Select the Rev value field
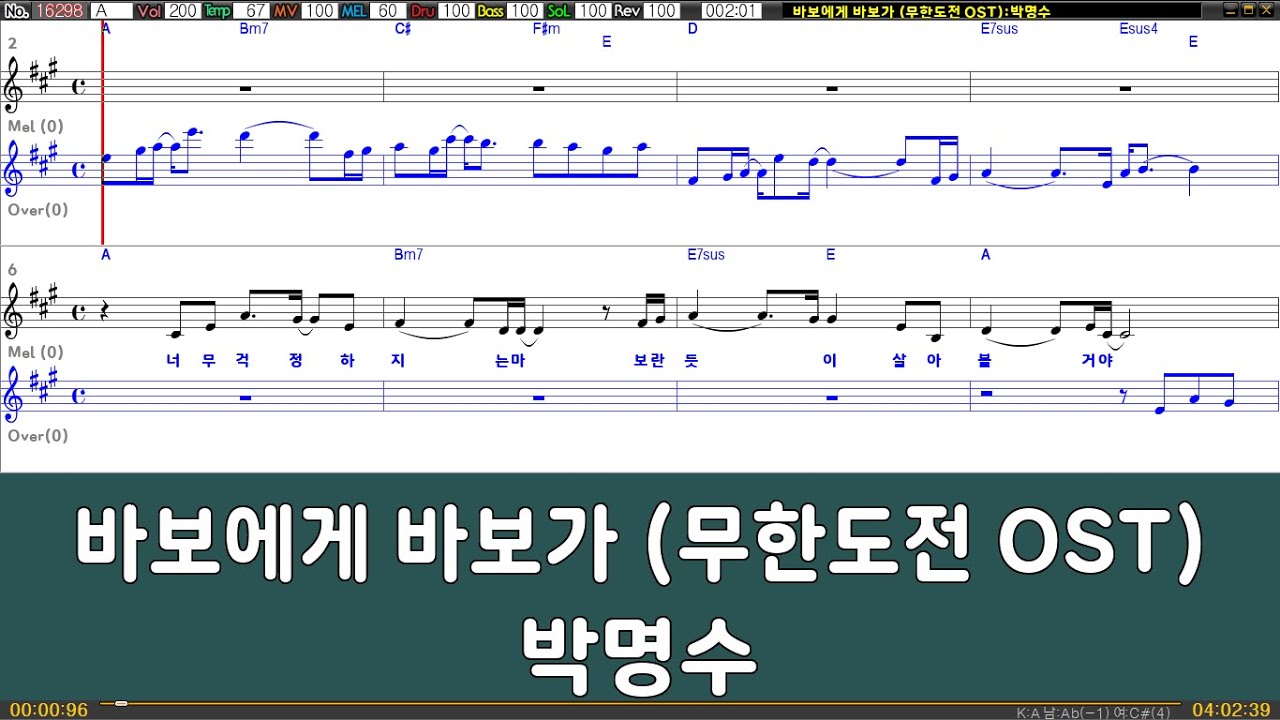Screen dimensions: 1280x720 (660, 10)
